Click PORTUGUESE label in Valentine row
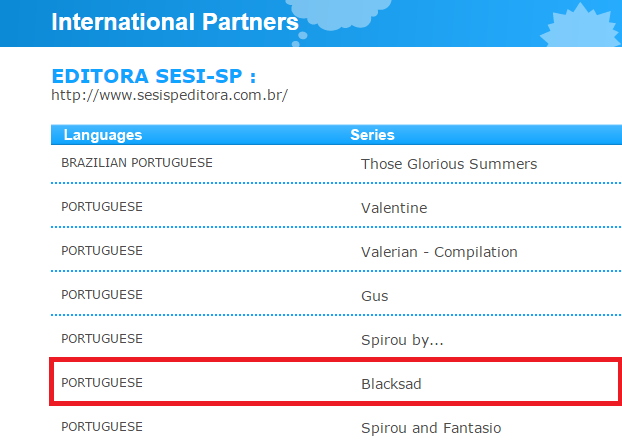This screenshot has height=446, width=622. [x=102, y=207]
